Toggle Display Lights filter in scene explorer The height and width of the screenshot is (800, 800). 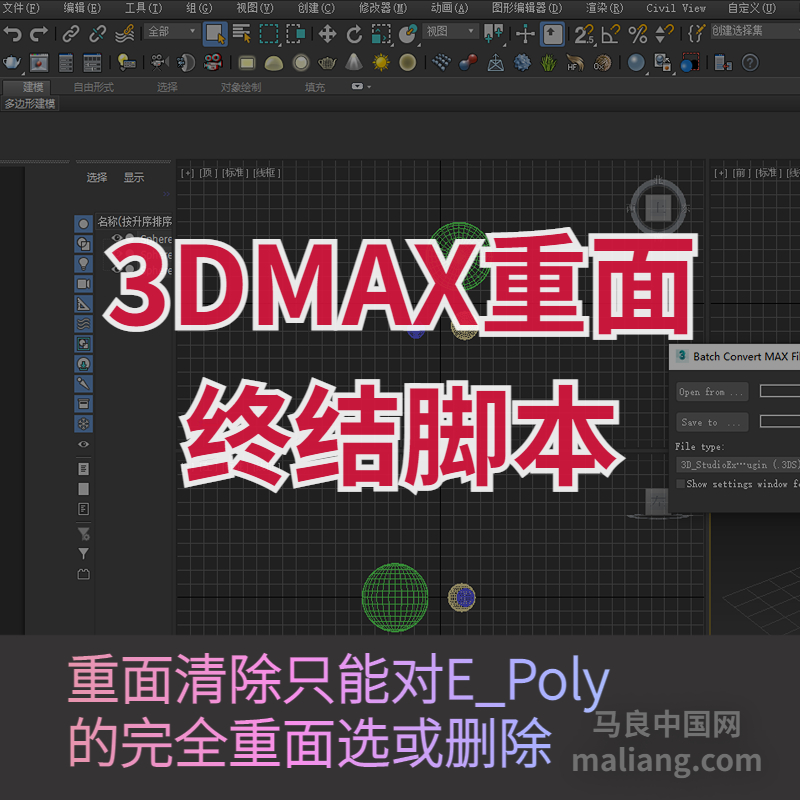(x=83, y=264)
